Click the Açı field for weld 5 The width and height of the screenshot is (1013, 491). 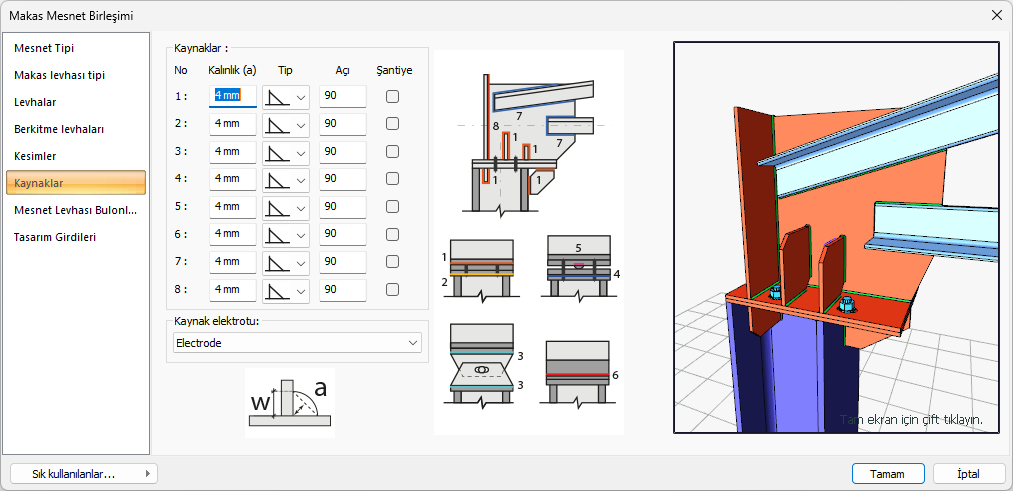pyautogui.click(x=342, y=207)
